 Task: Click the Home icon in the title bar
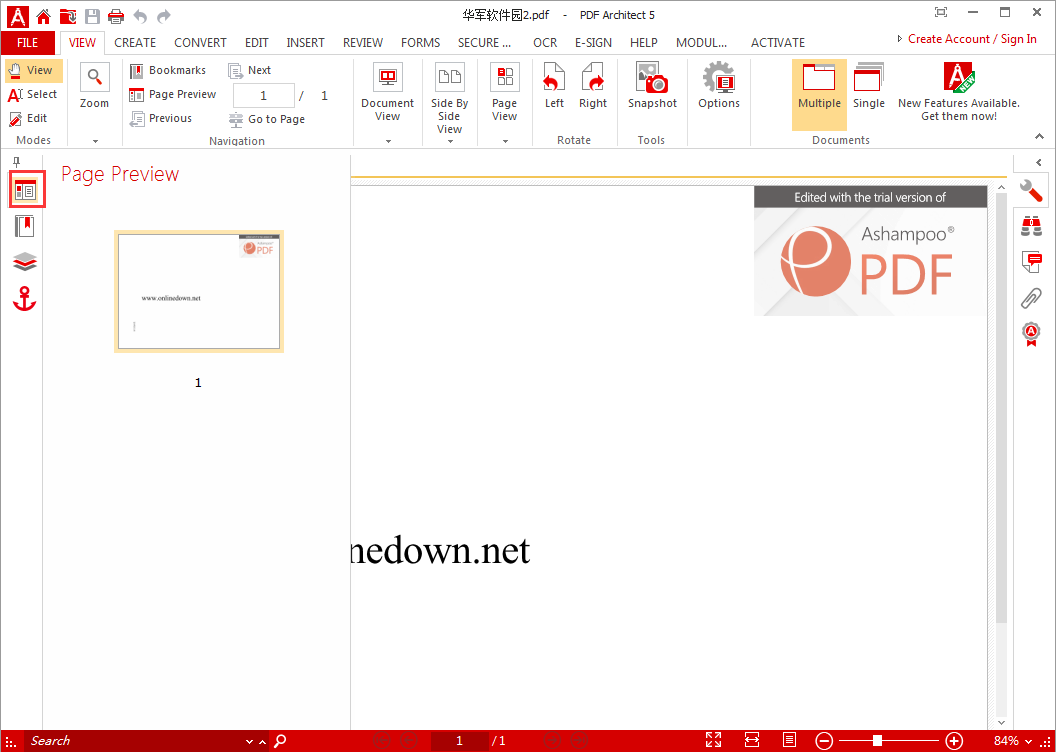(x=43, y=15)
